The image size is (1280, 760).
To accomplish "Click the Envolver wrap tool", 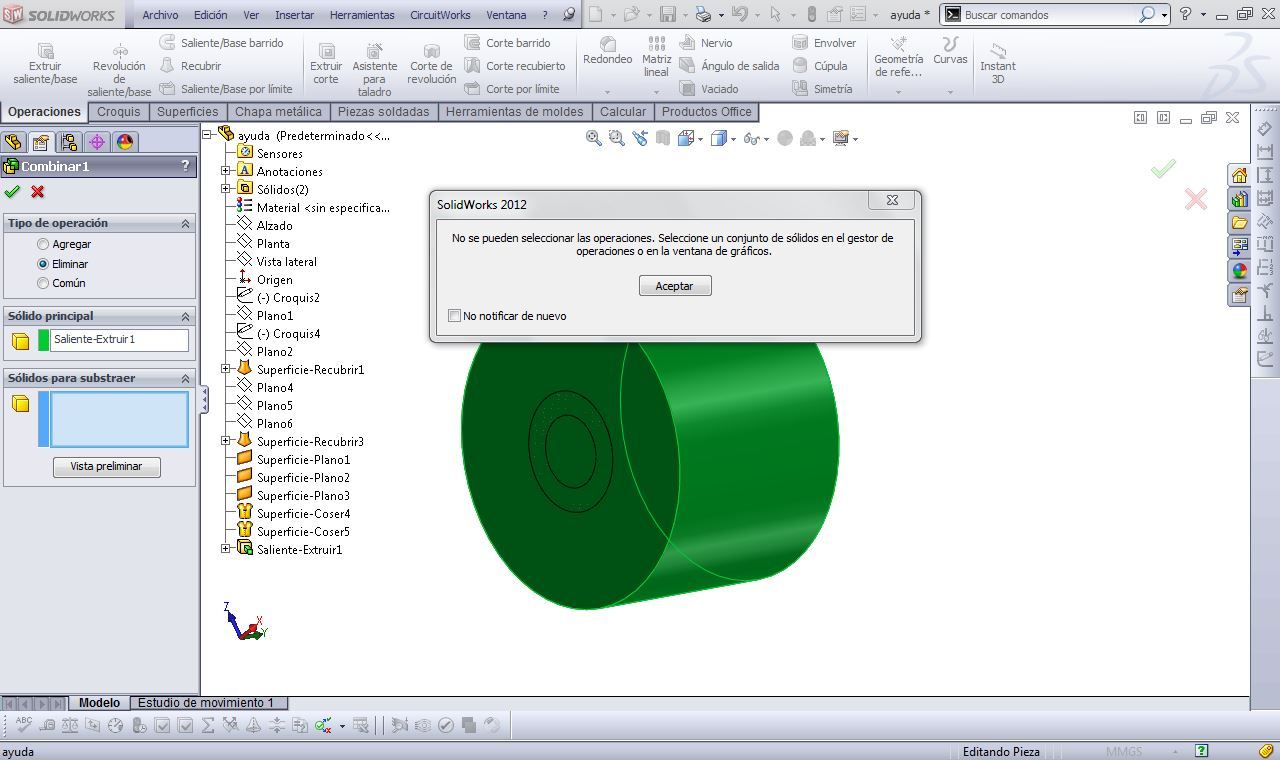I will [824, 43].
